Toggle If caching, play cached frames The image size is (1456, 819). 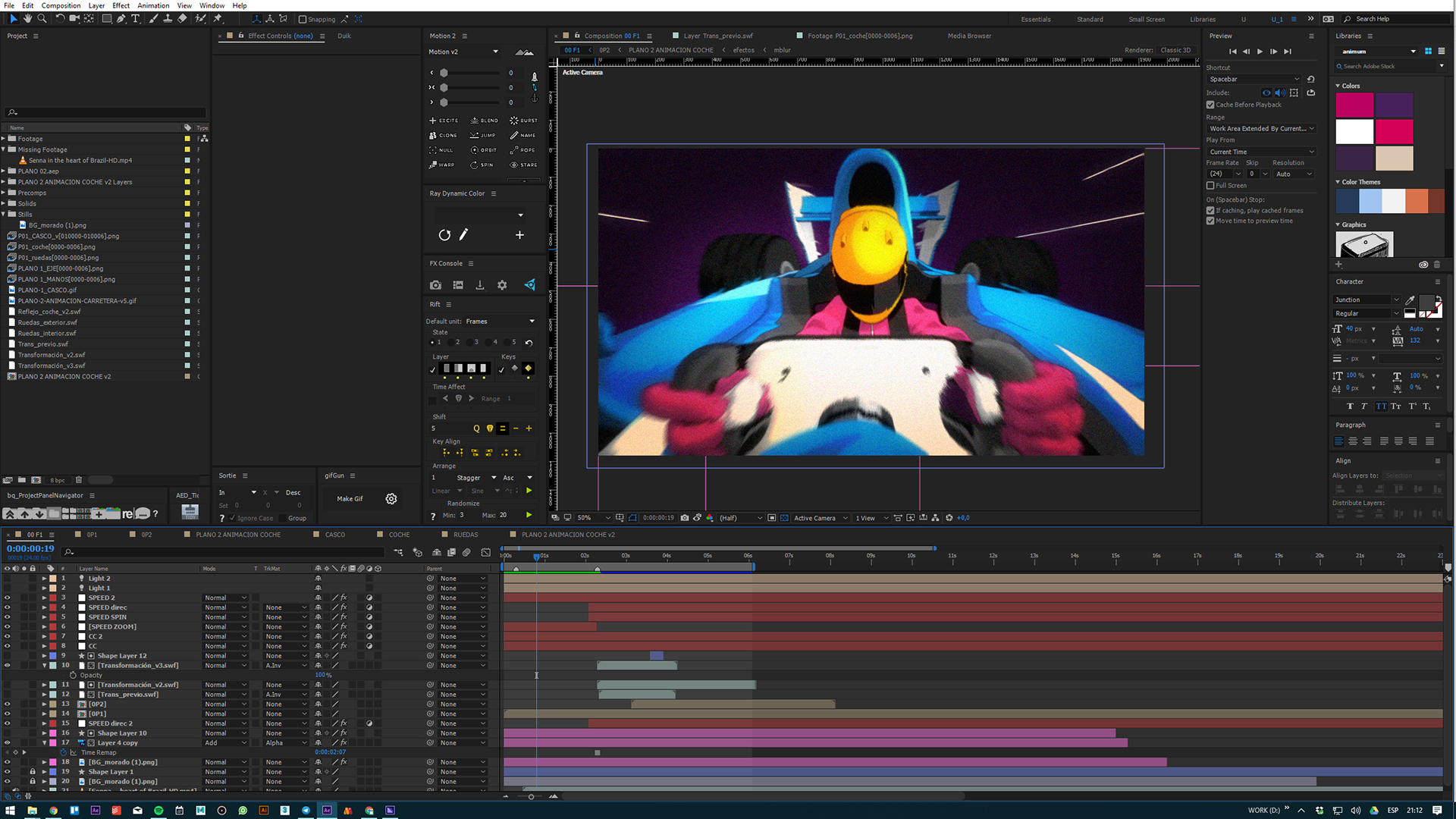1210,211
